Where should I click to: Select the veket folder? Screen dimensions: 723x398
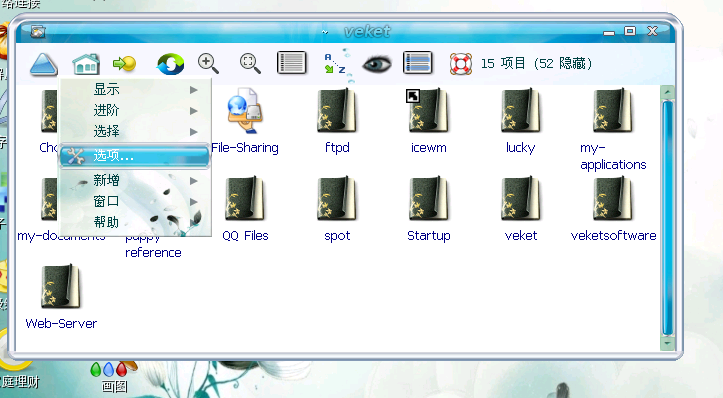[x=520, y=198]
